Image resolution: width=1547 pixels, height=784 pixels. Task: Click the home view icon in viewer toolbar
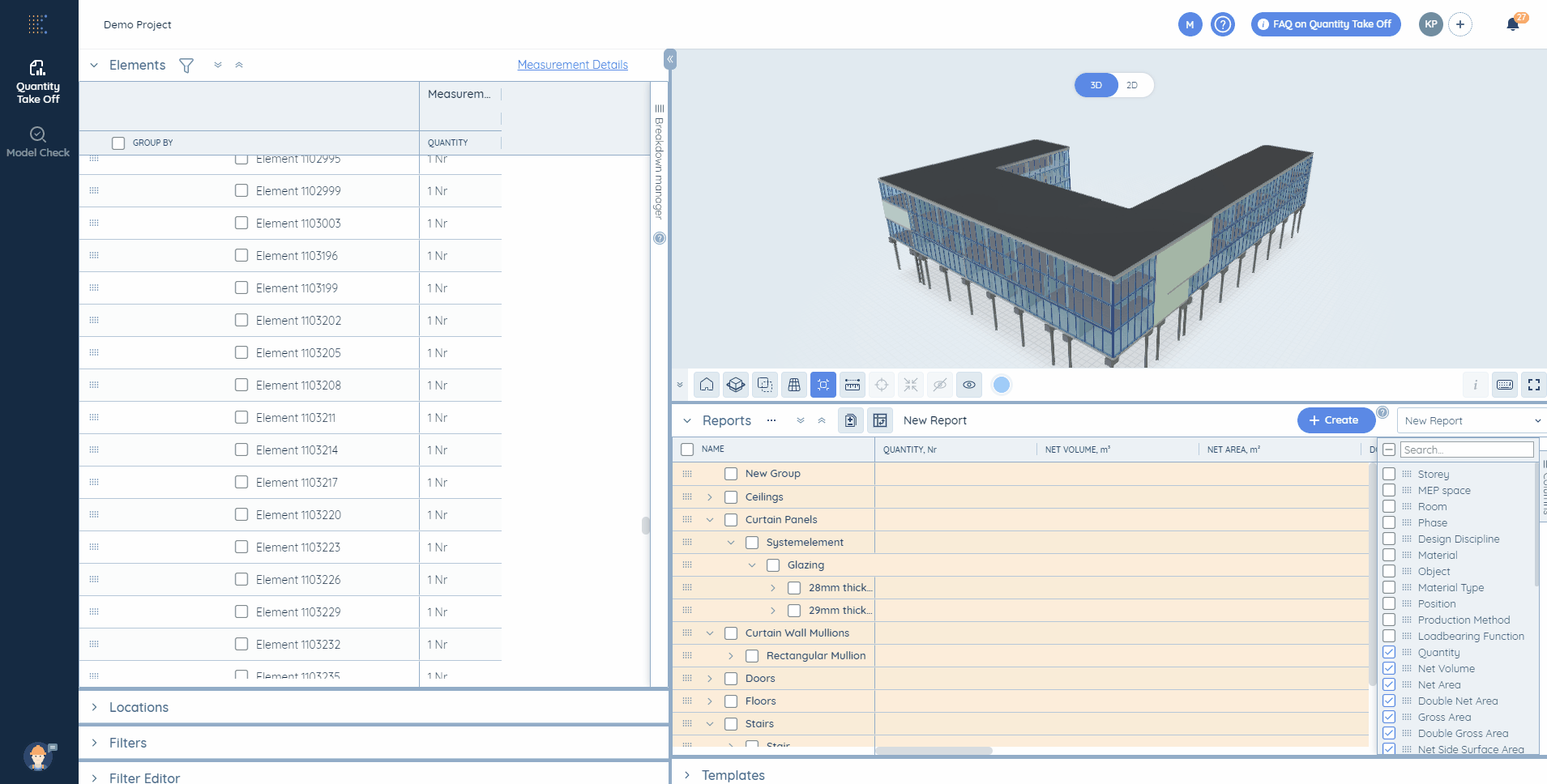click(x=707, y=385)
